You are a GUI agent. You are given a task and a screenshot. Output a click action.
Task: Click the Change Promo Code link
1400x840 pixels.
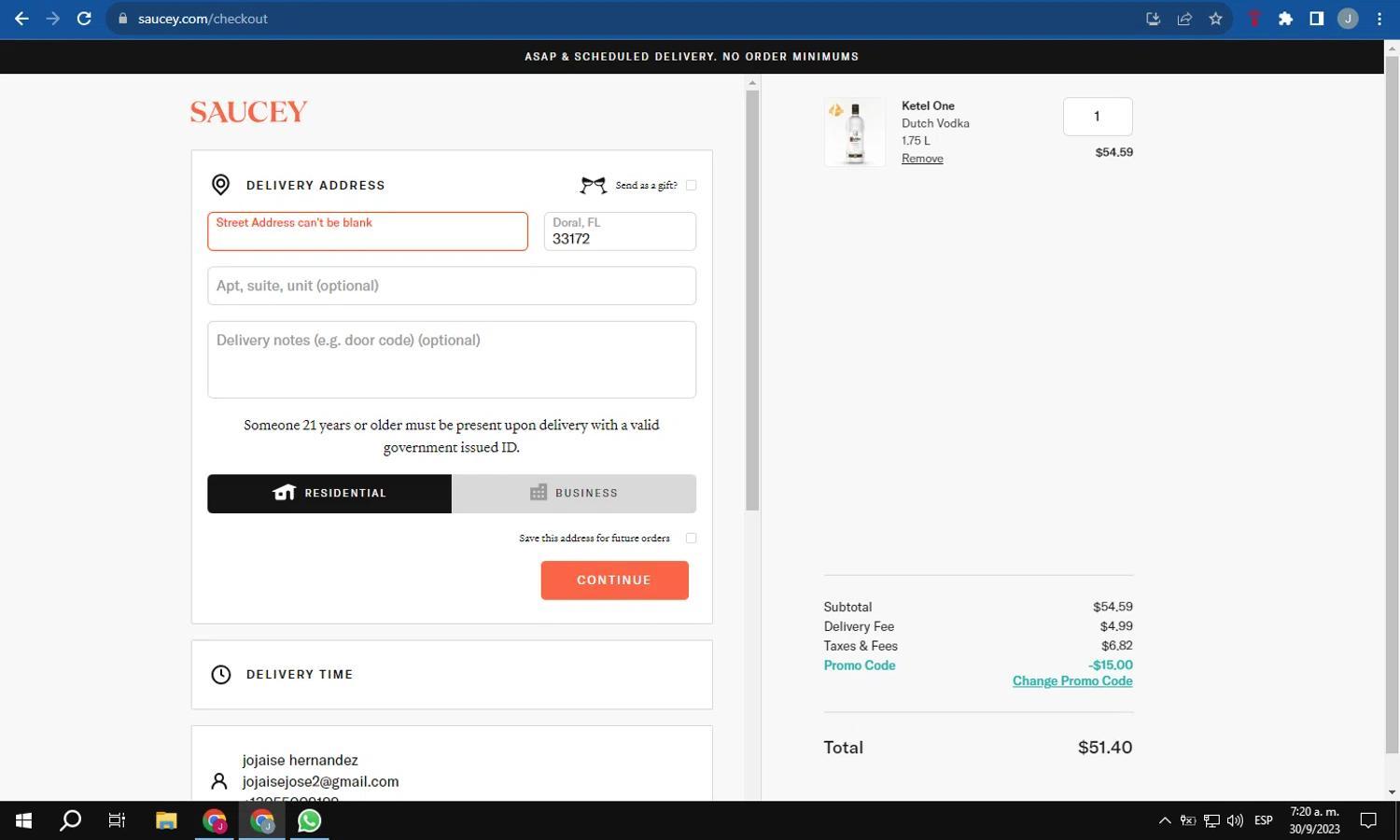1072,681
